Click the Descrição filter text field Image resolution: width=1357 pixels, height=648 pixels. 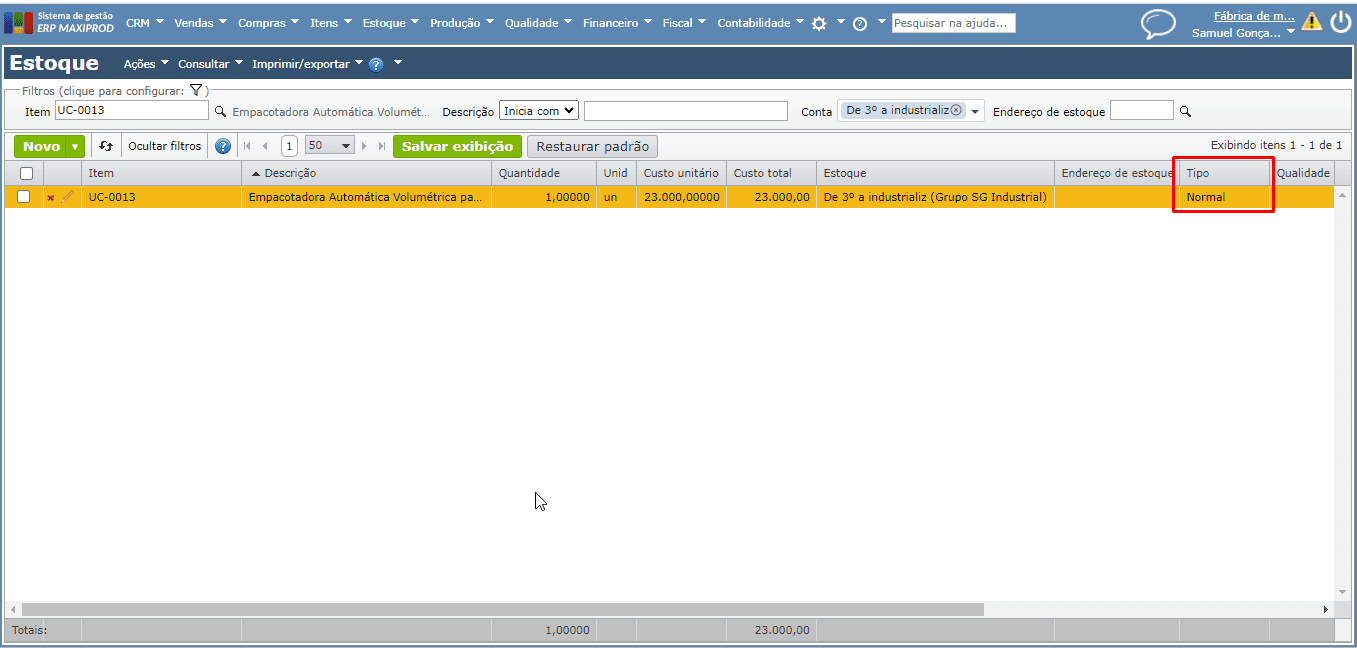pos(685,111)
